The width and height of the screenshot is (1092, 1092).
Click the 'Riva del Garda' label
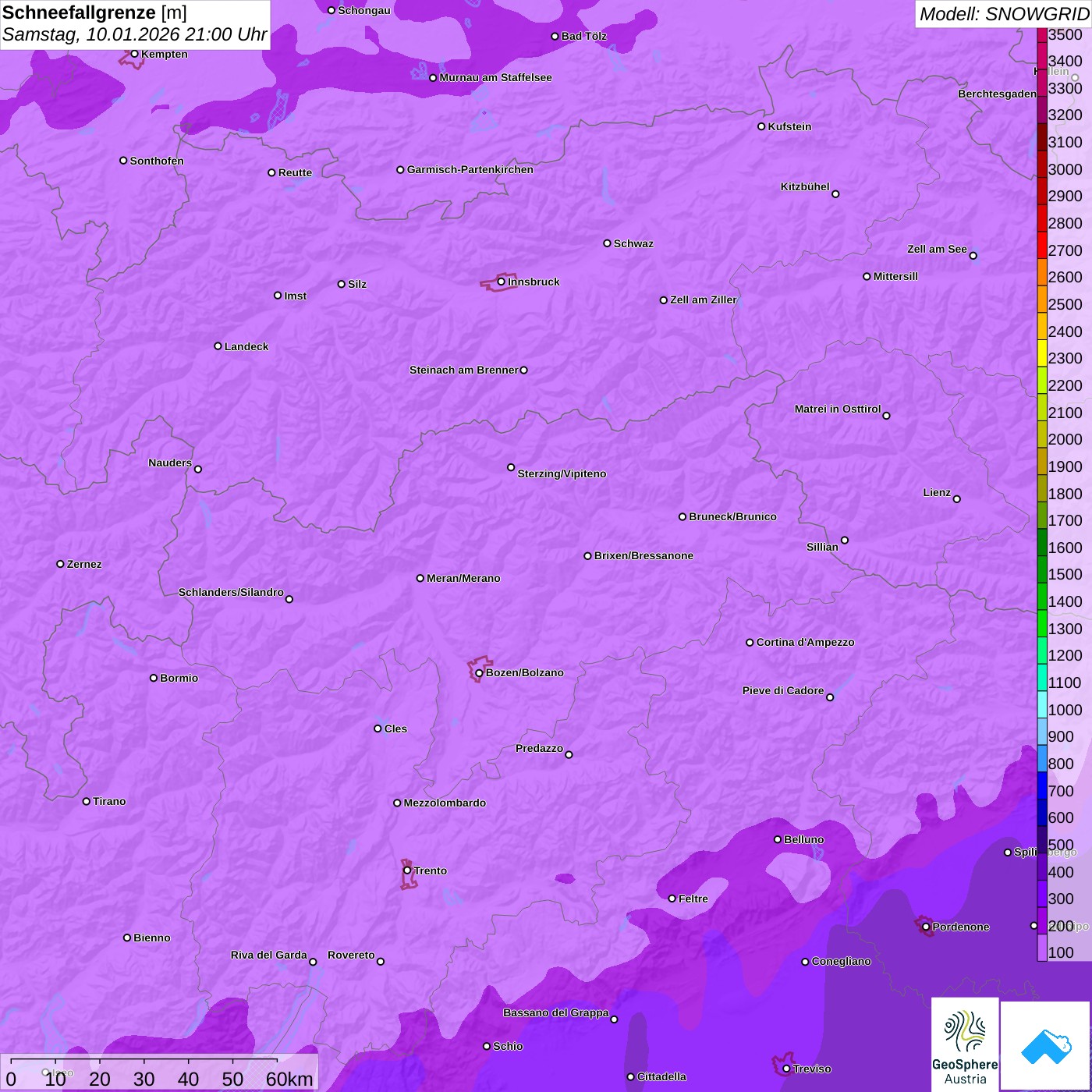point(269,955)
